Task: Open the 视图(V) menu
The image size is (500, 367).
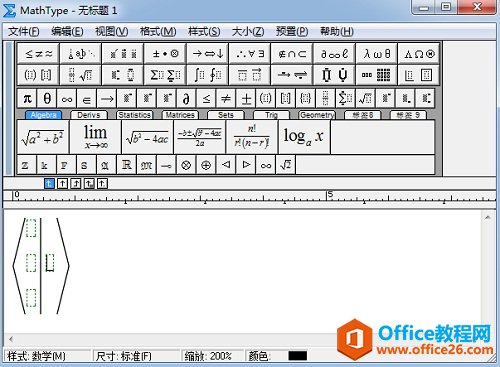Action: point(111,32)
